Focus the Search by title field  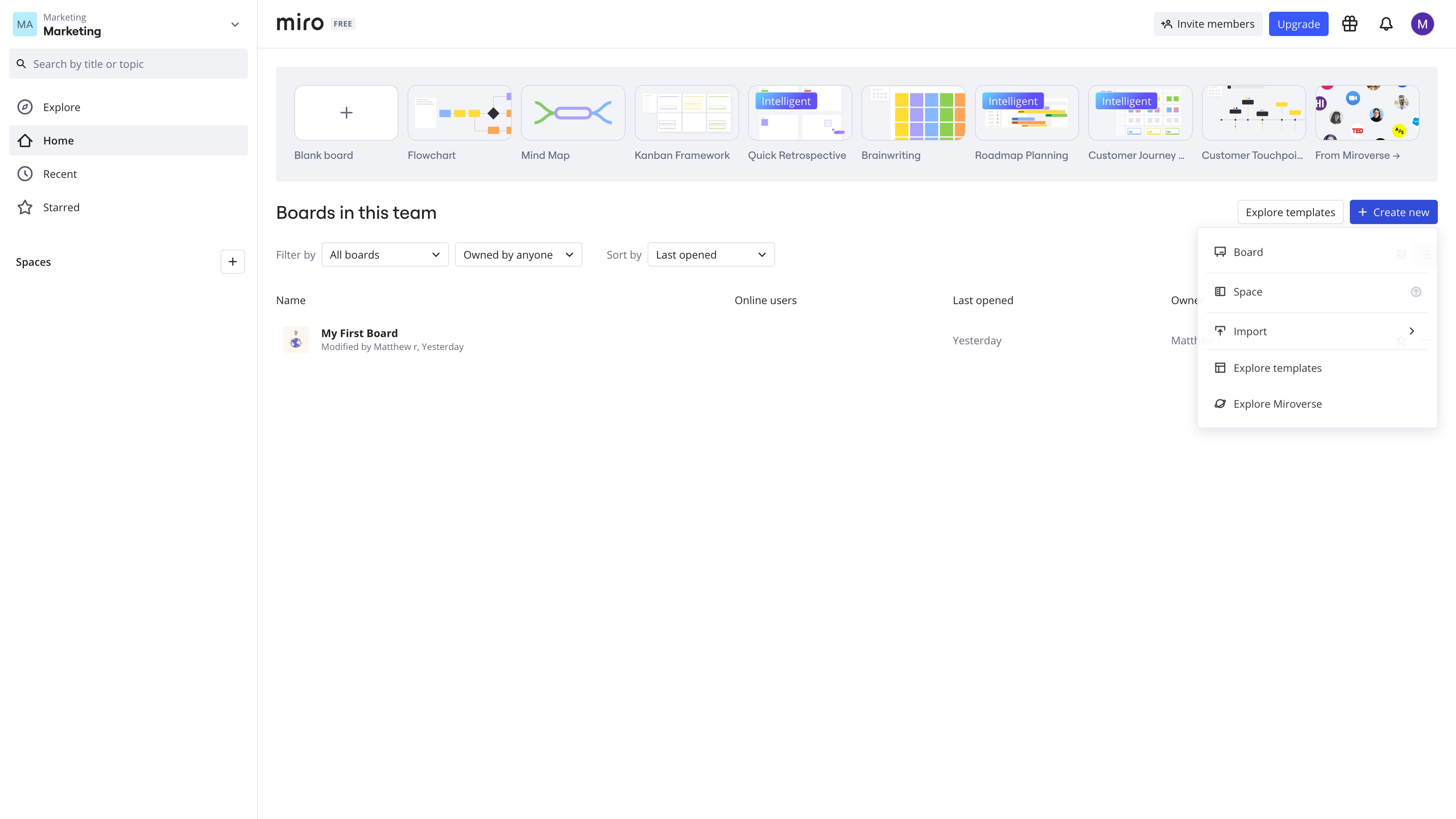pyautogui.click(x=128, y=64)
